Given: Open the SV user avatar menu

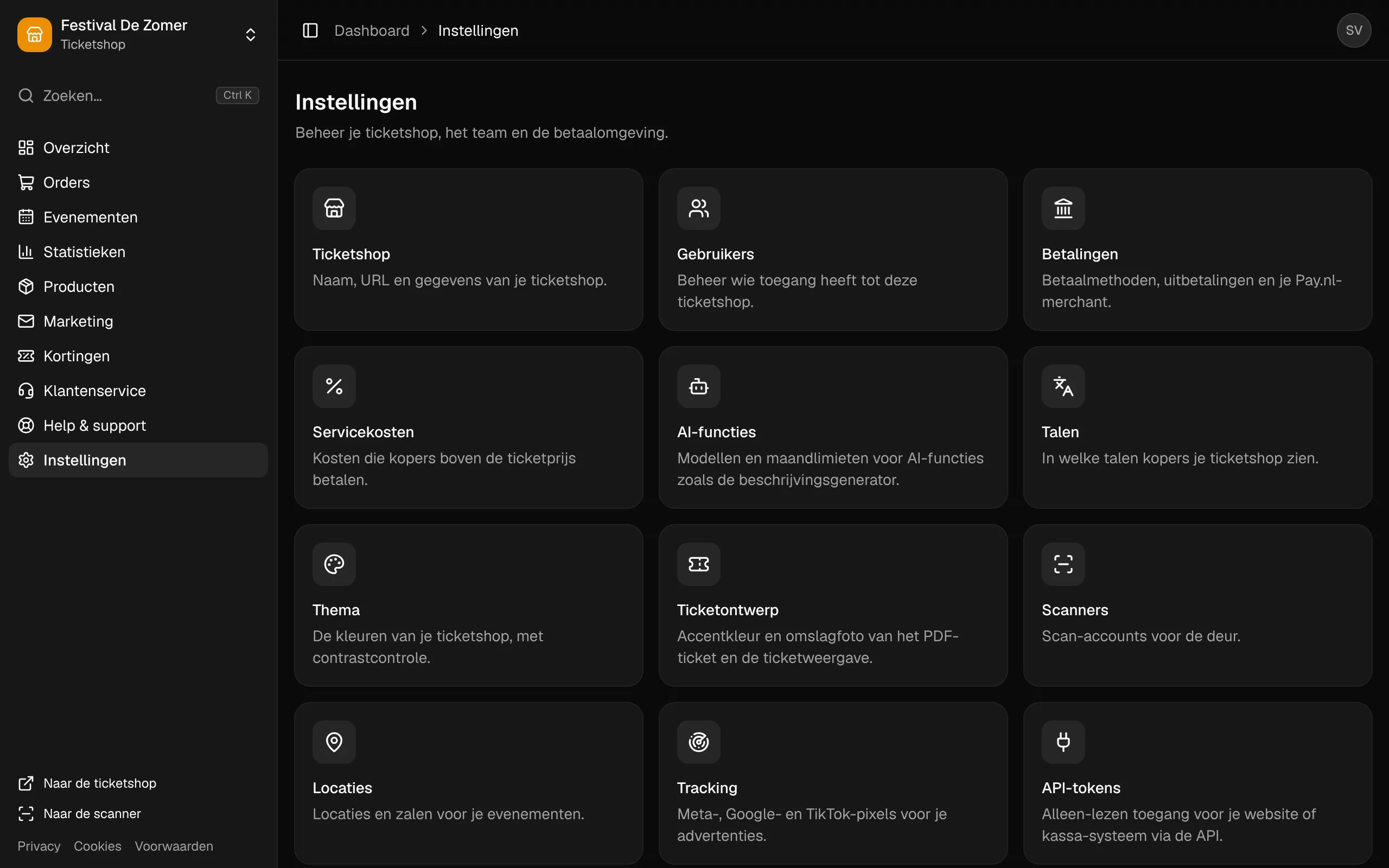Looking at the screenshot, I should 1353,30.
